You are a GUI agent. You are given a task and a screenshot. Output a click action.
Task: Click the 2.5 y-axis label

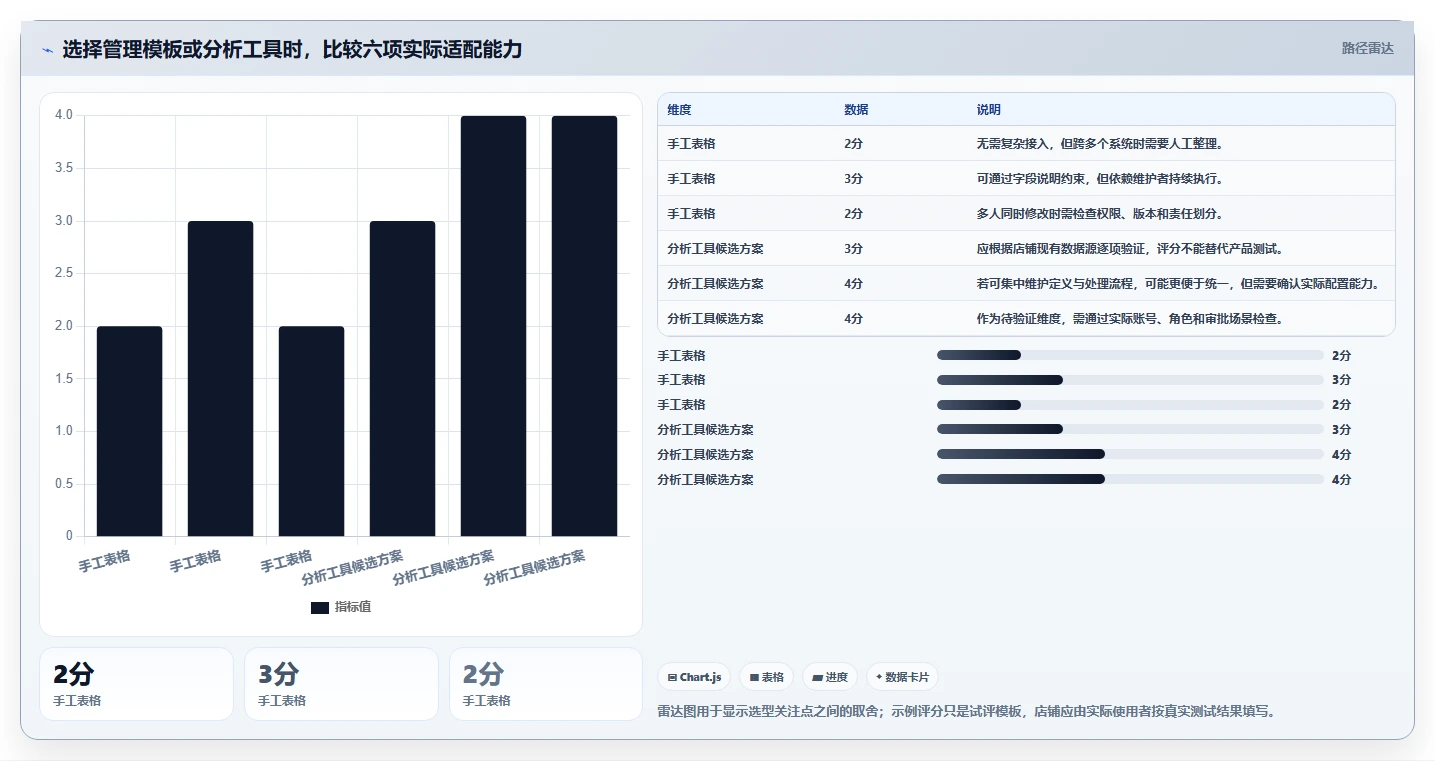64,273
